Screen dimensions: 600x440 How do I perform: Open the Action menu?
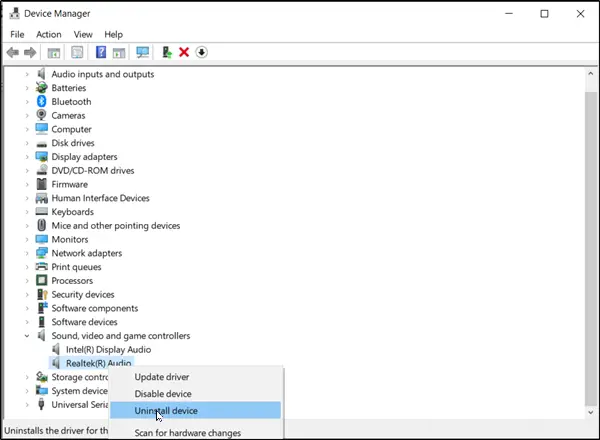coord(49,34)
